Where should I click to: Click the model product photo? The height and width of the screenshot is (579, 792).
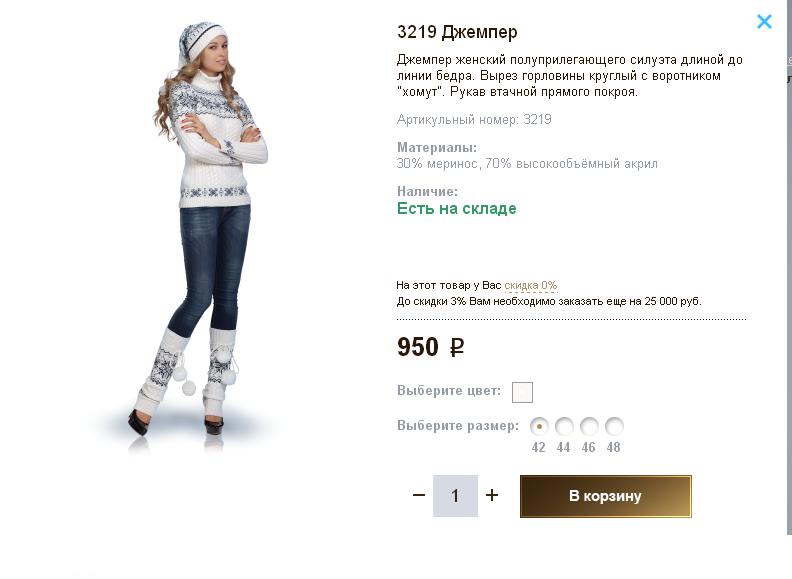205,230
